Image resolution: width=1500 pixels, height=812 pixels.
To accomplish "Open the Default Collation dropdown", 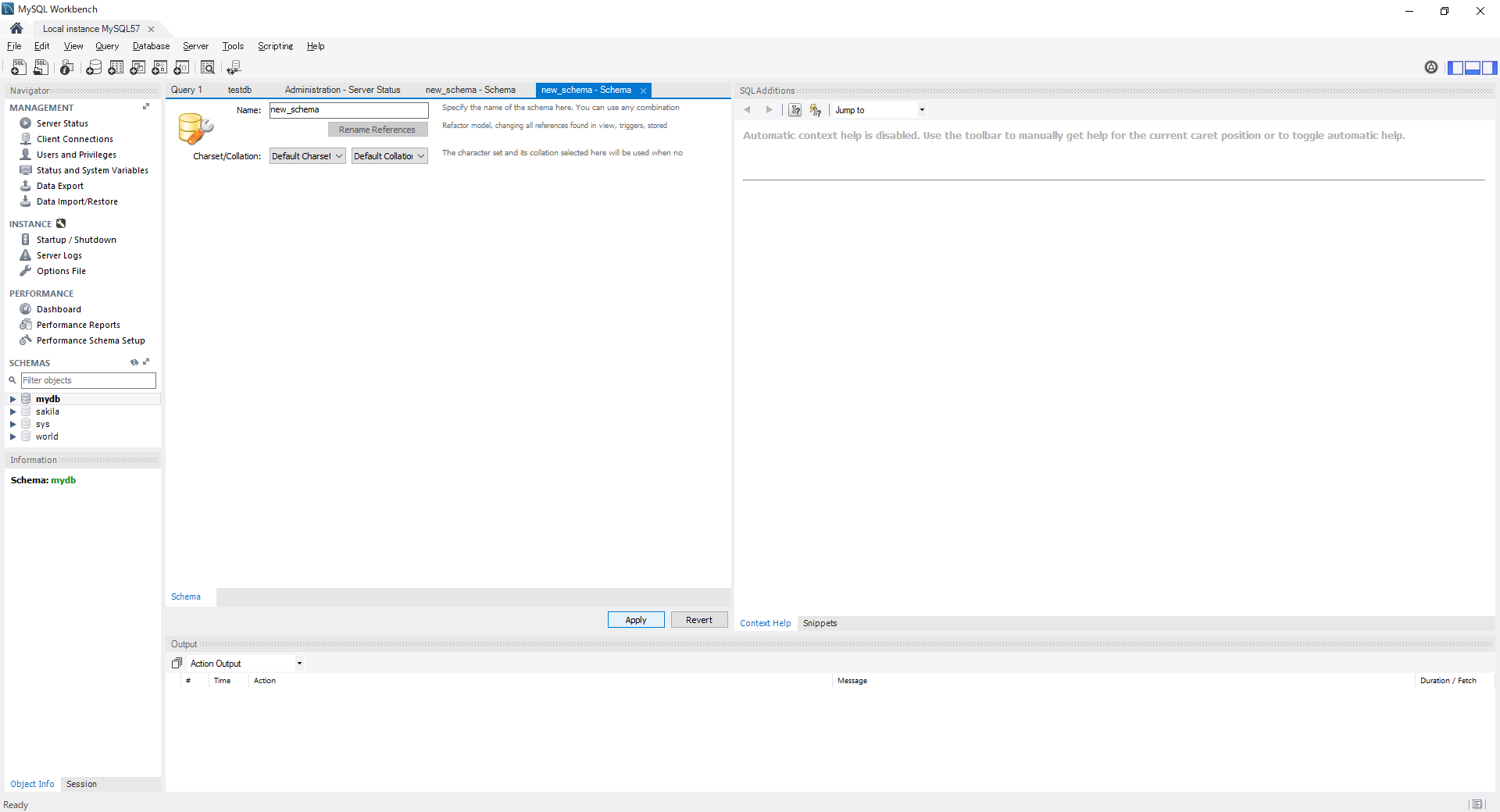I will pos(389,156).
